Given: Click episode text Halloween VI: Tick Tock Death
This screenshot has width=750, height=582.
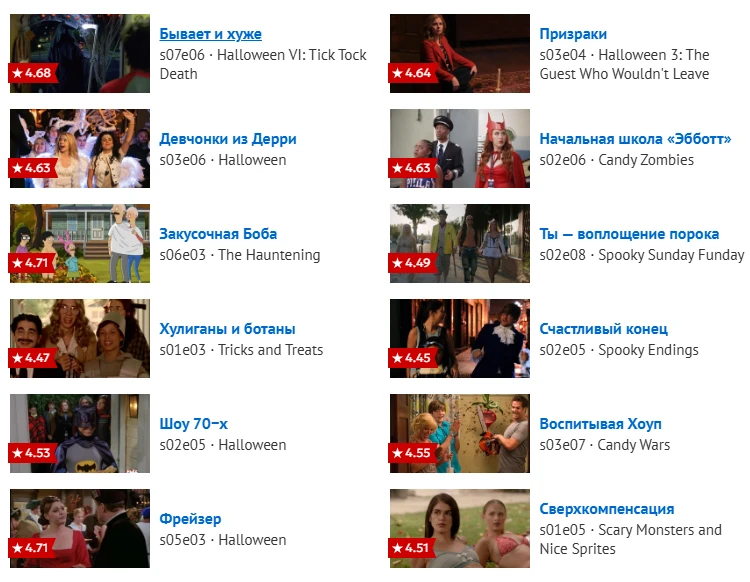Looking at the screenshot, I should point(263,65).
